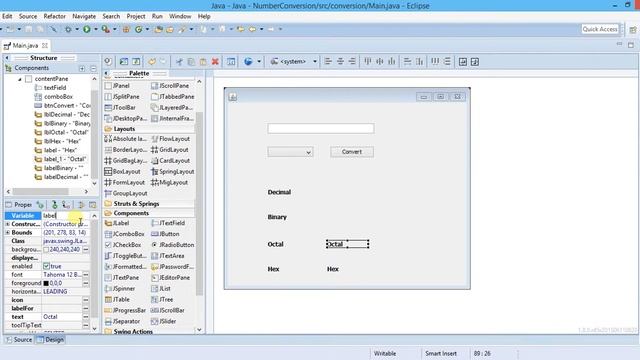Viewport: 640px width, 360px height.
Task: Select JLabel component in the Palette
Action: click(x=117, y=223)
